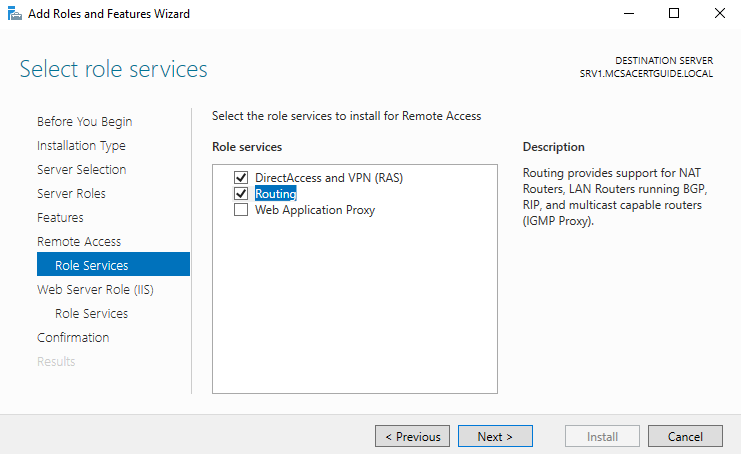Open Web Server Role (IIS) step
This screenshot has width=741, height=454.
[x=95, y=290]
